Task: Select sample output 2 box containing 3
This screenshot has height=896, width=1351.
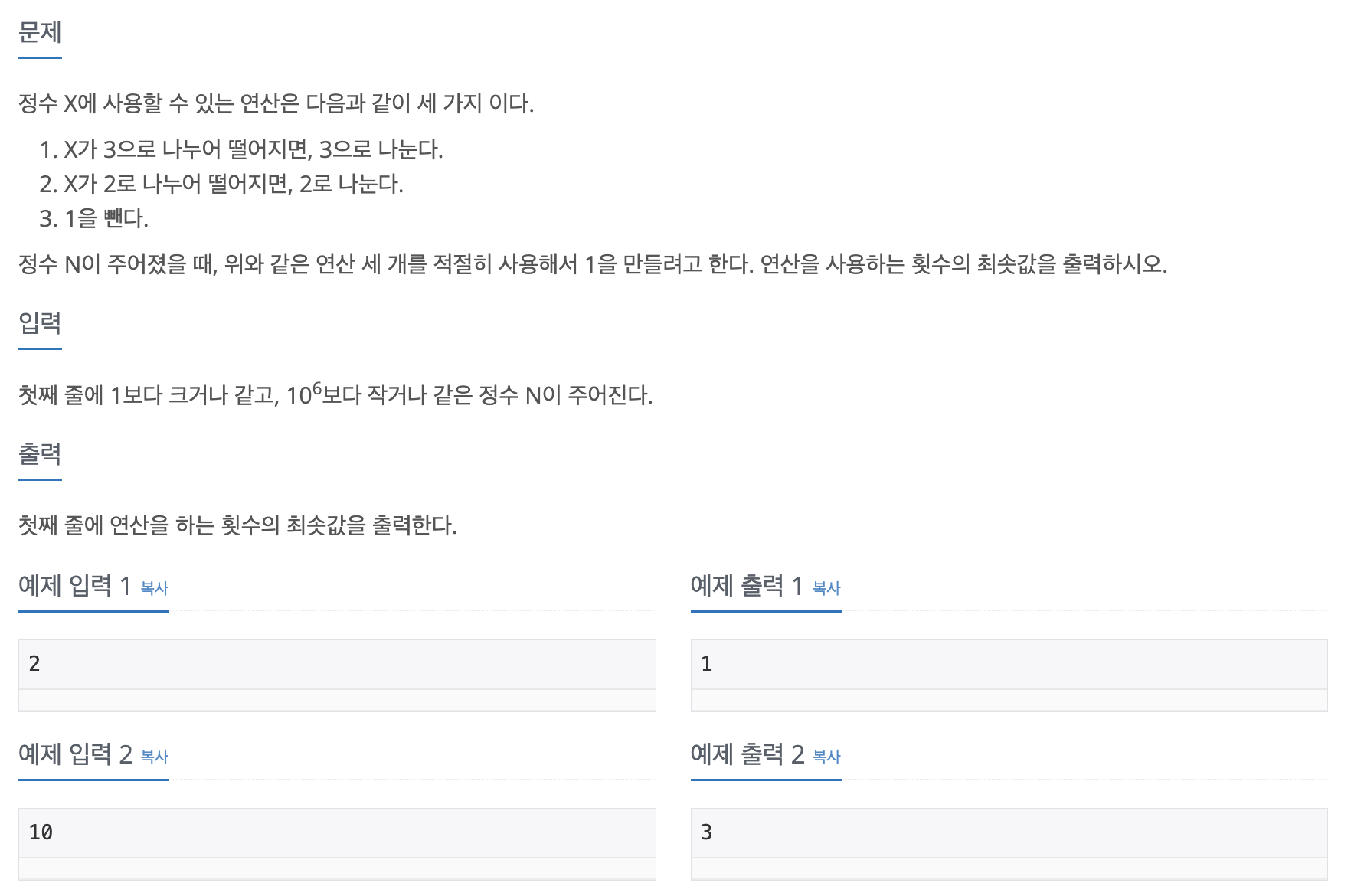Action: 1009,832
